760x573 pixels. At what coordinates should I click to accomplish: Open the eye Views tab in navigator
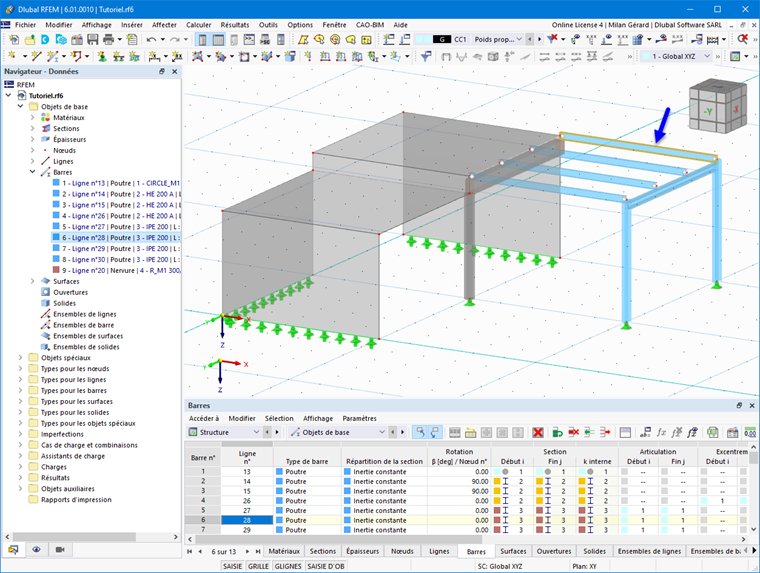pos(36,549)
